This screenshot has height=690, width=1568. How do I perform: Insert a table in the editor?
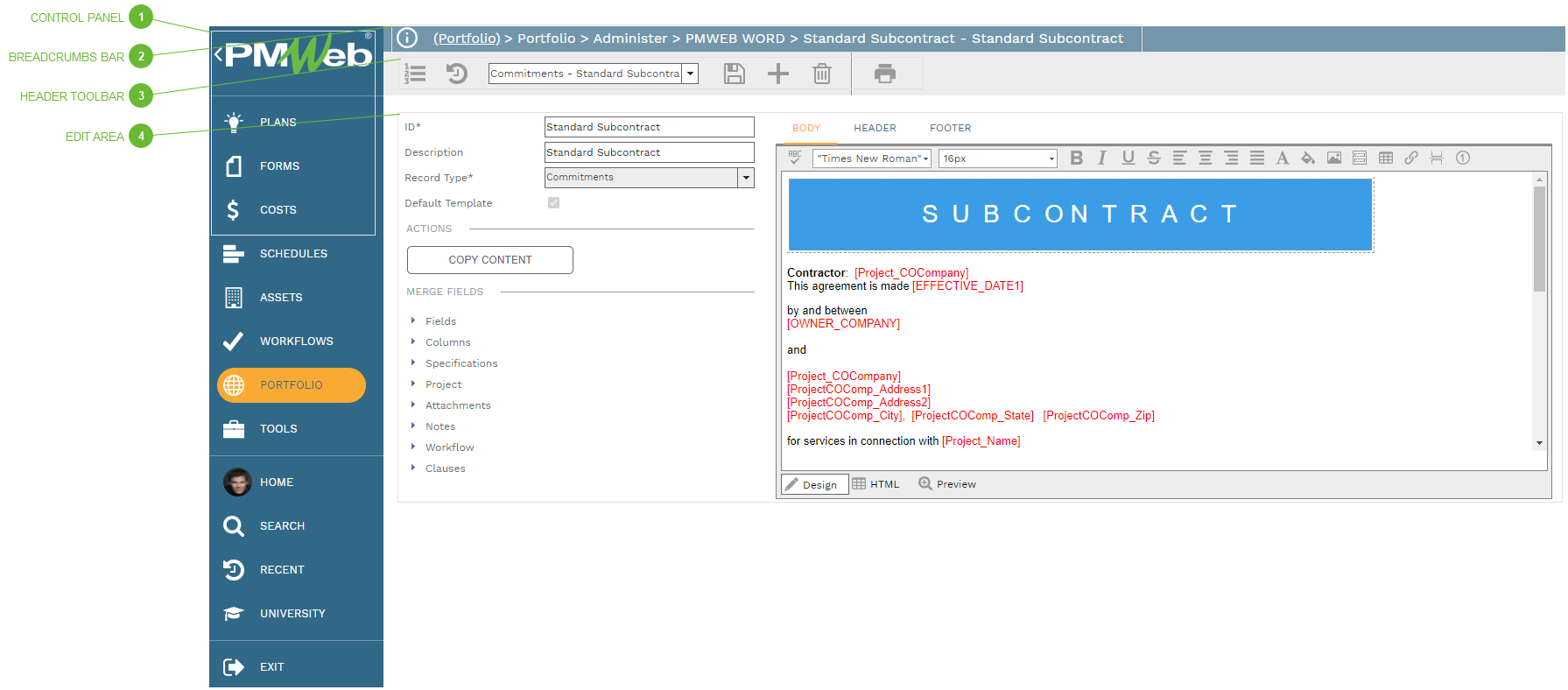tap(1385, 158)
